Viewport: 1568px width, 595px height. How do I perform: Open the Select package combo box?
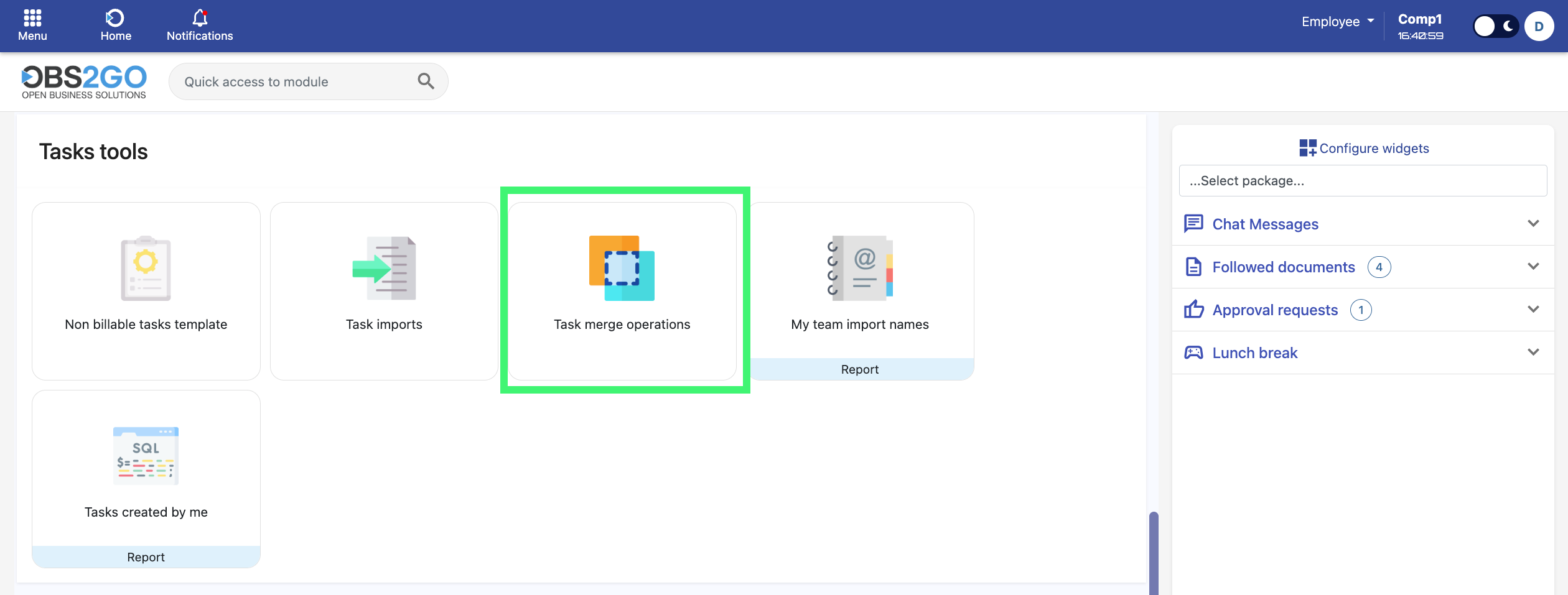(1363, 181)
